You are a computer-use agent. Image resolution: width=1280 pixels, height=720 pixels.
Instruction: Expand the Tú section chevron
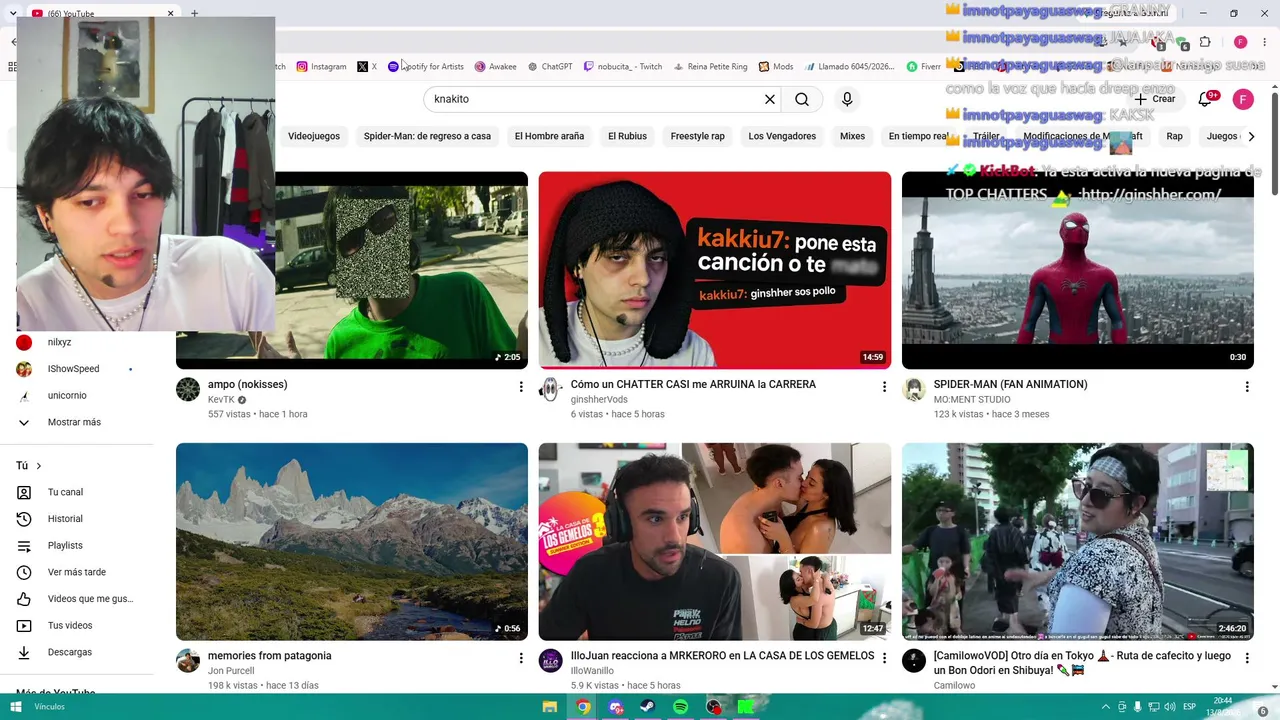pos(39,466)
